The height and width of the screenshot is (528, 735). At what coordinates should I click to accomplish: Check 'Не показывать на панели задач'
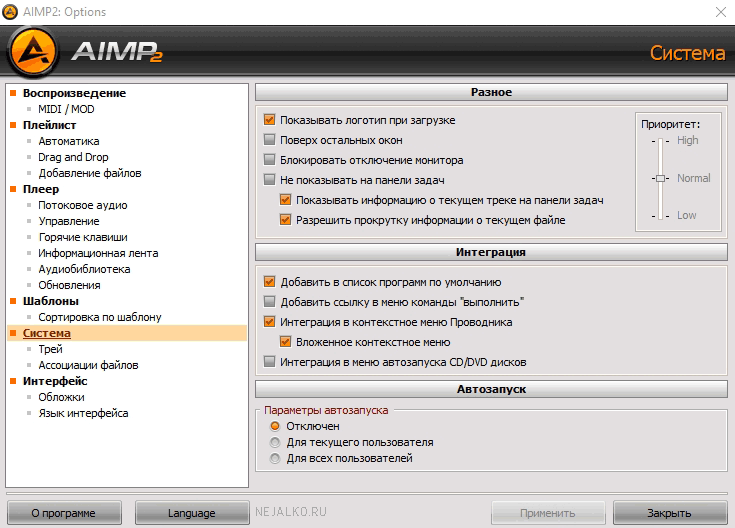(x=270, y=180)
